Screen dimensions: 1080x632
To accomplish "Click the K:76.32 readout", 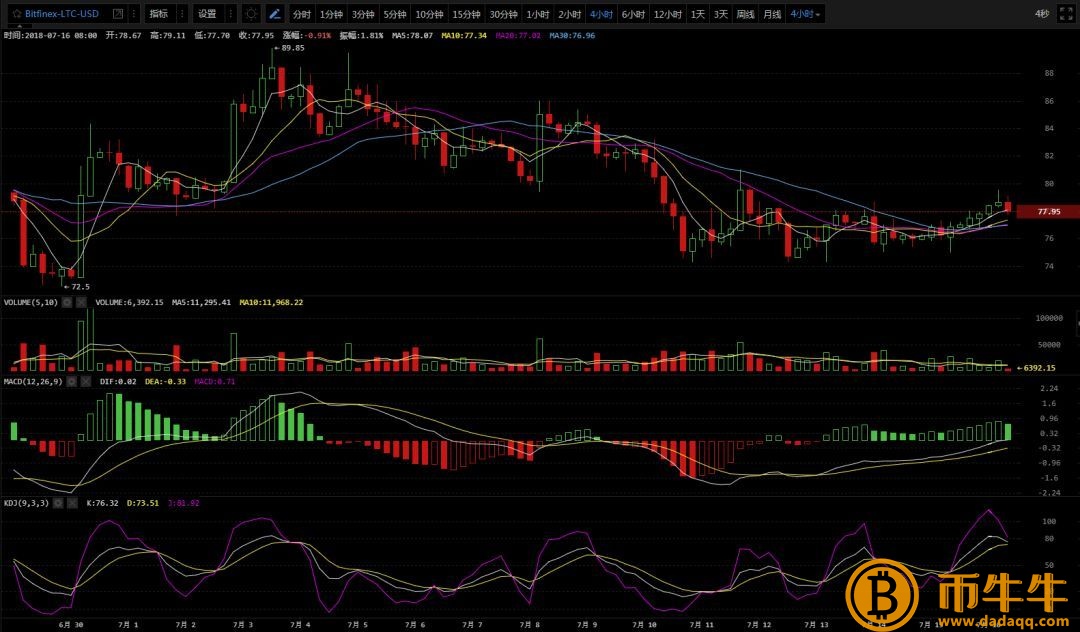I will [102, 503].
